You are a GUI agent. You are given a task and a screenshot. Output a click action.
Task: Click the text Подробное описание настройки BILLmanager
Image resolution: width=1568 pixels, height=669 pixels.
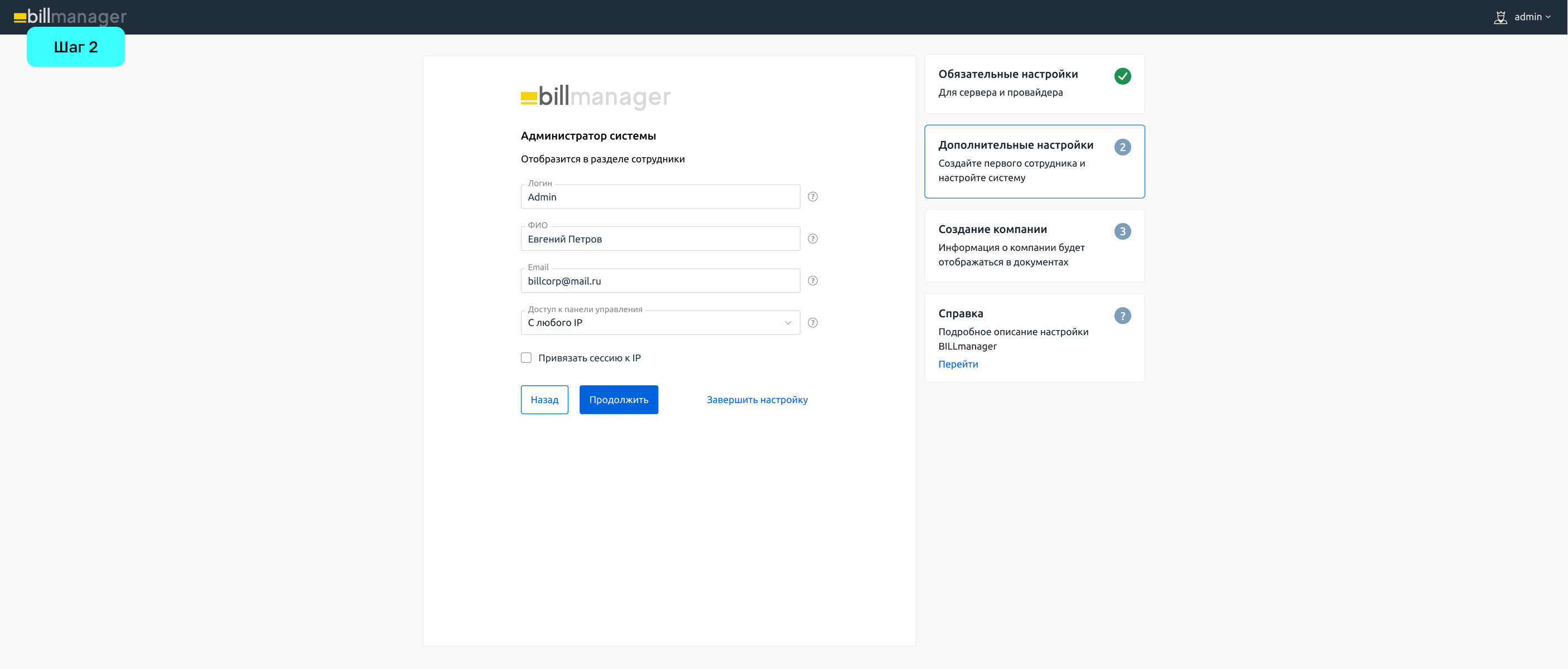[x=1013, y=339]
